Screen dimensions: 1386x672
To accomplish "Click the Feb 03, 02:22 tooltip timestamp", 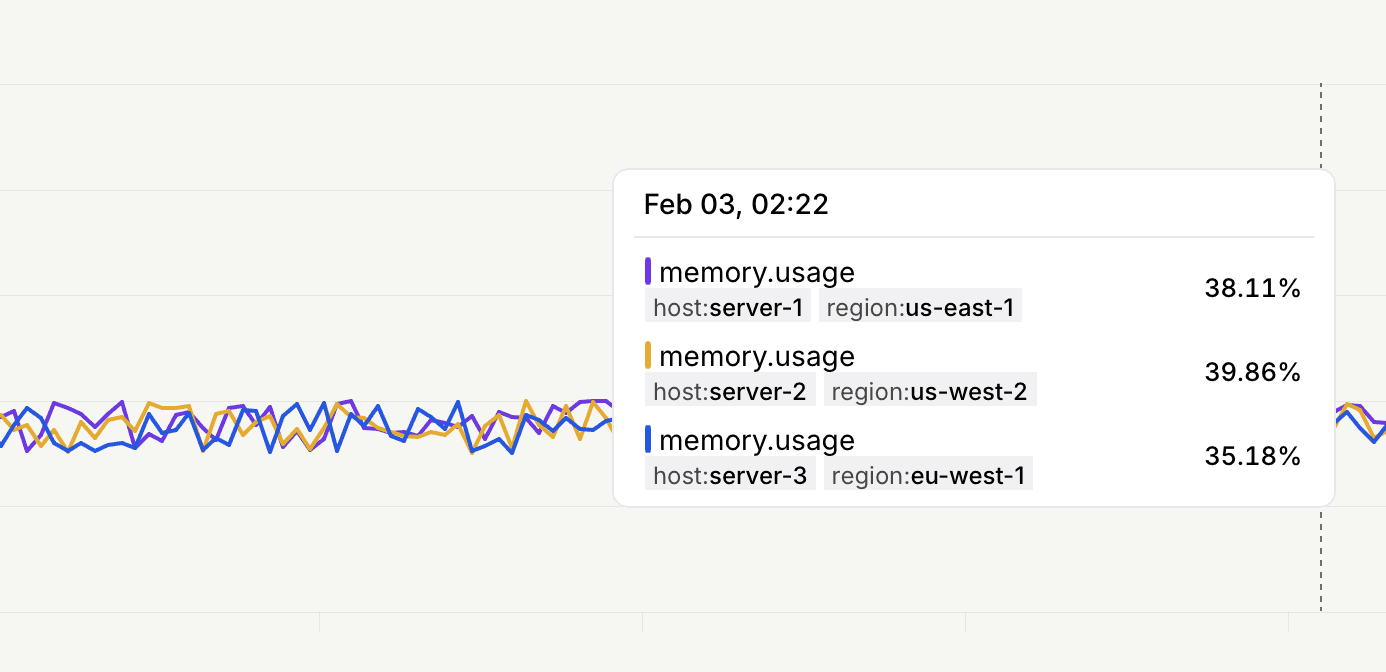I will click(736, 205).
